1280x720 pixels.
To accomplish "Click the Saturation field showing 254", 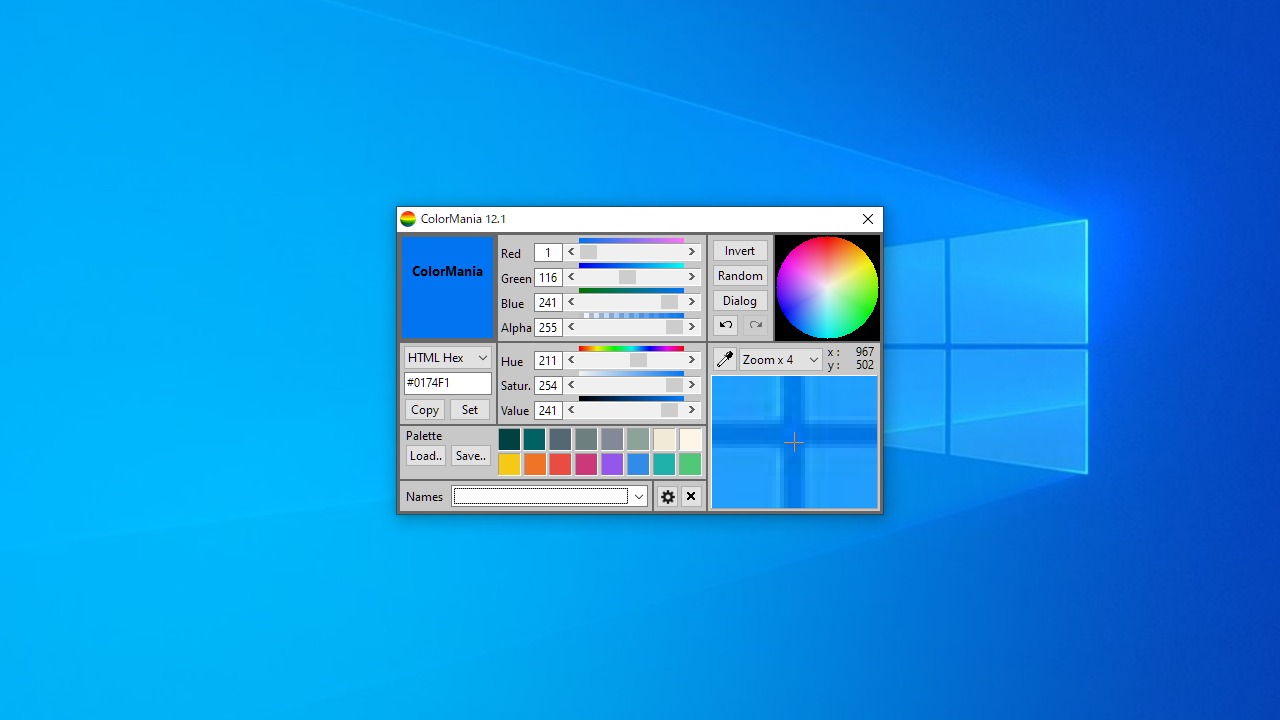I will tap(548, 386).
